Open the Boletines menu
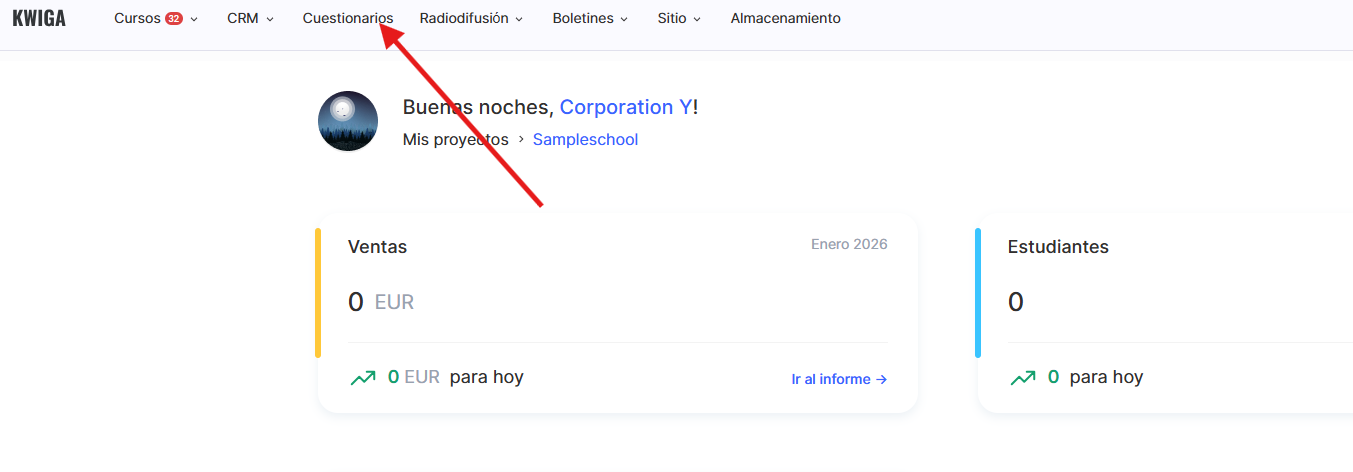 [x=583, y=19]
